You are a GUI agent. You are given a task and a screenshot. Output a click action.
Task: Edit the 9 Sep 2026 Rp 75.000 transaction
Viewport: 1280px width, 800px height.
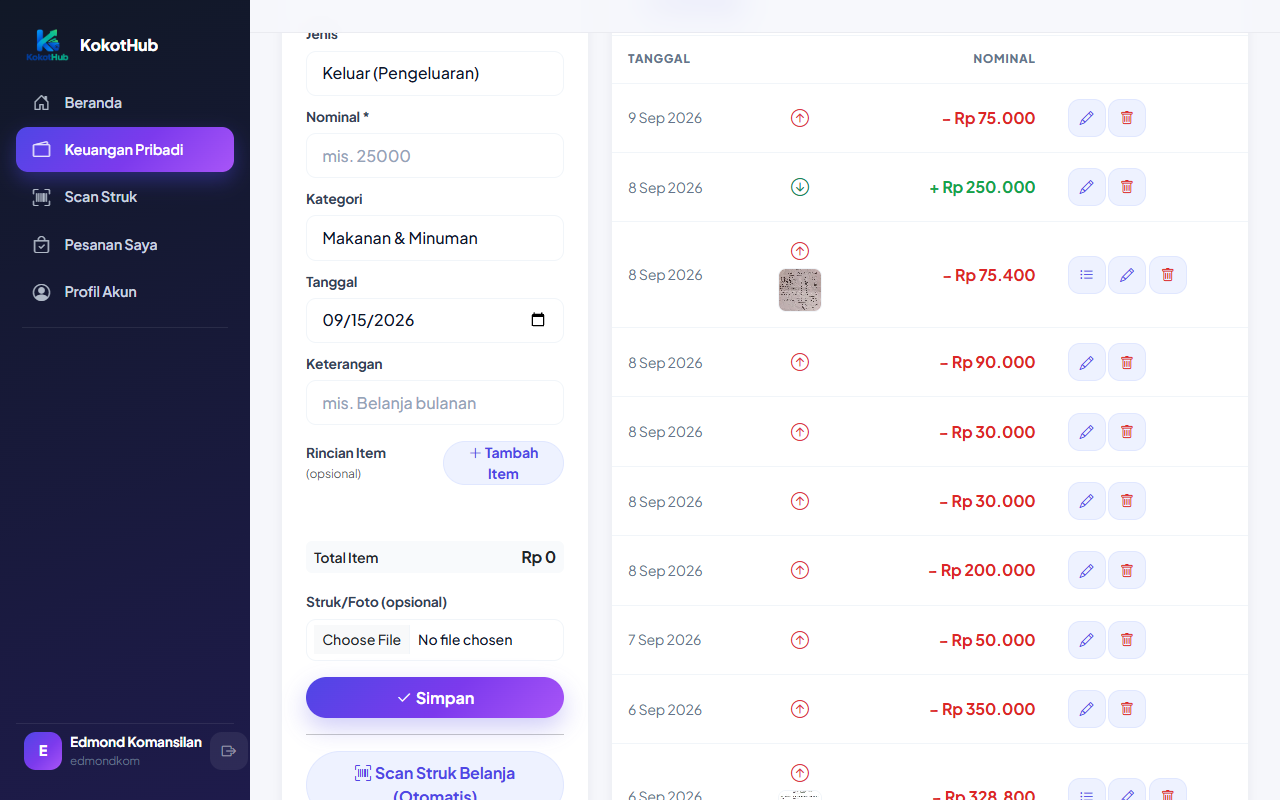(1086, 118)
